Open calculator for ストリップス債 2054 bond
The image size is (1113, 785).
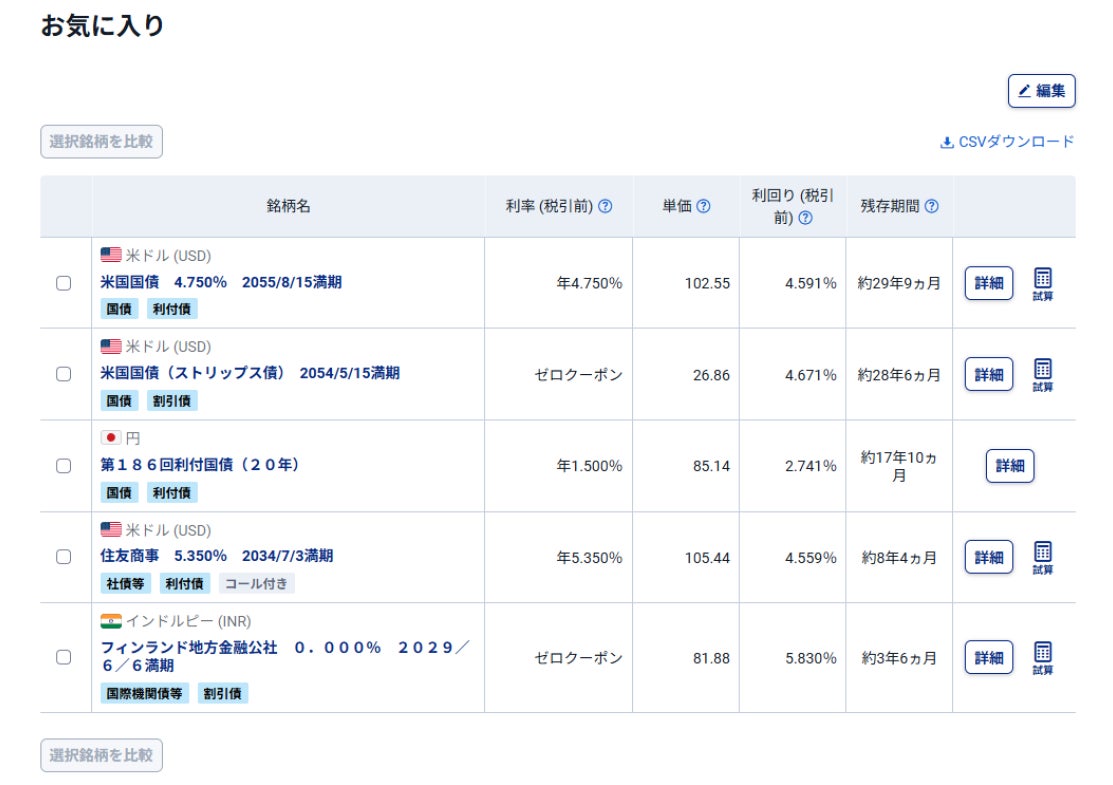pyautogui.click(x=1042, y=374)
